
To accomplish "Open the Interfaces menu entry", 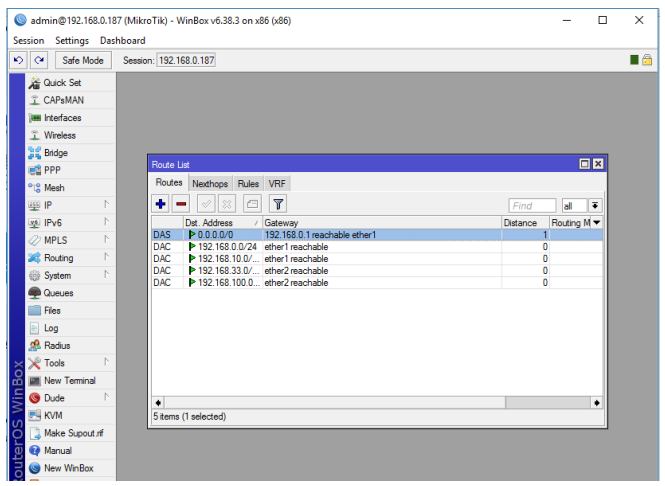I will pos(71,117).
